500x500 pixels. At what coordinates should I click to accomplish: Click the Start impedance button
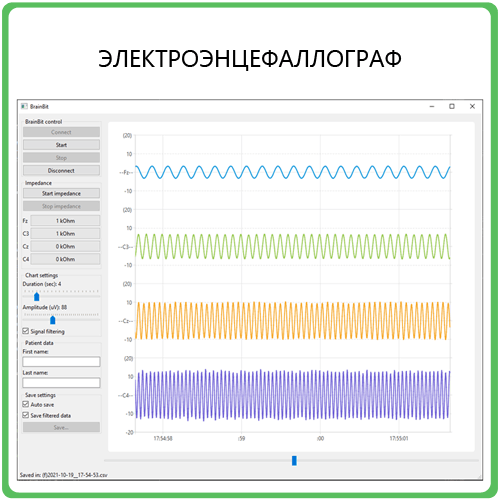[x=61, y=193]
